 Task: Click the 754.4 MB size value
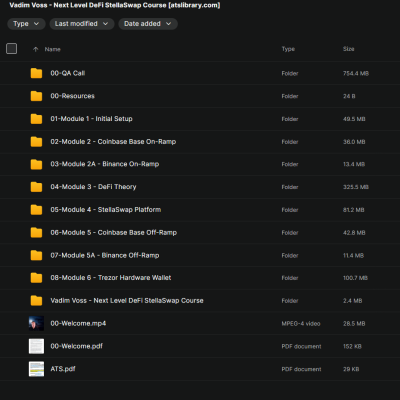(356, 73)
